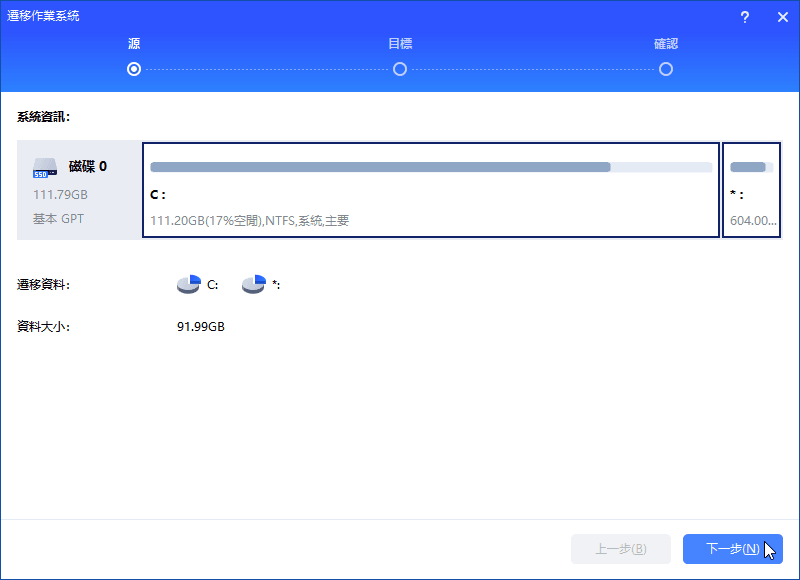Image resolution: width=800 pixels, height=580 pixels.
Task: Click the help question mark icon
Action: [745, 17]
